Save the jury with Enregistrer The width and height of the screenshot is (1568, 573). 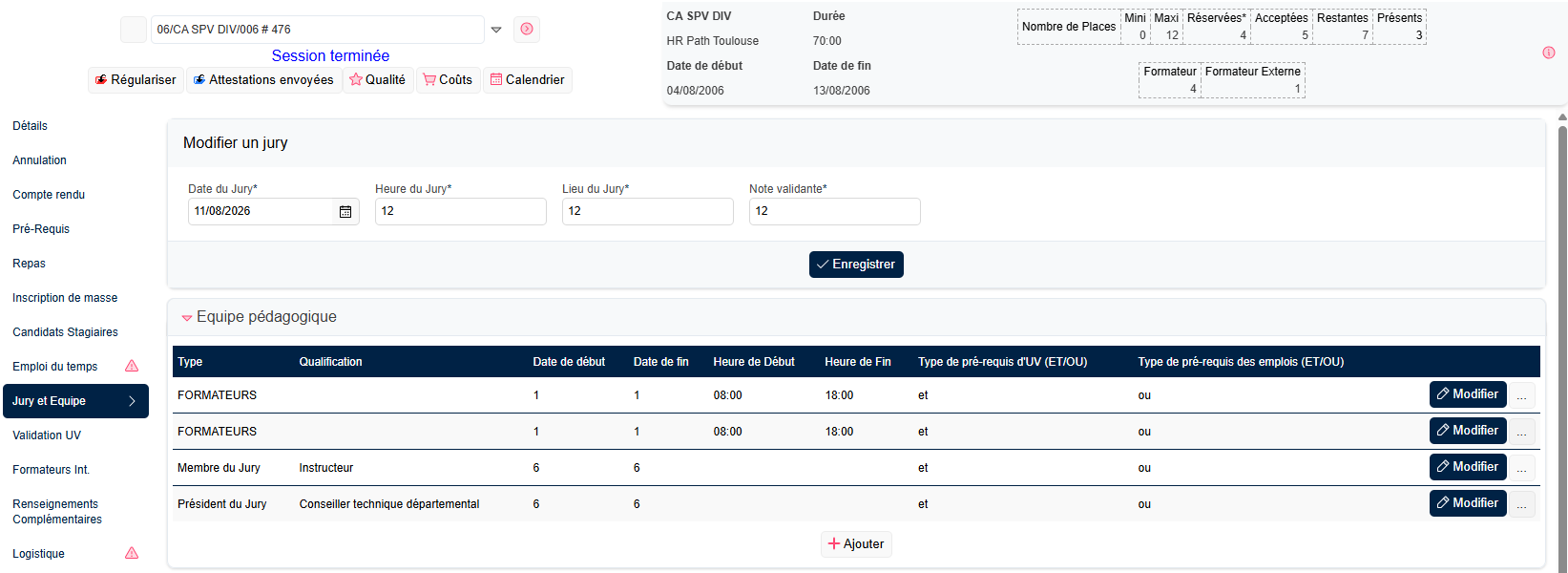(856, 265)
